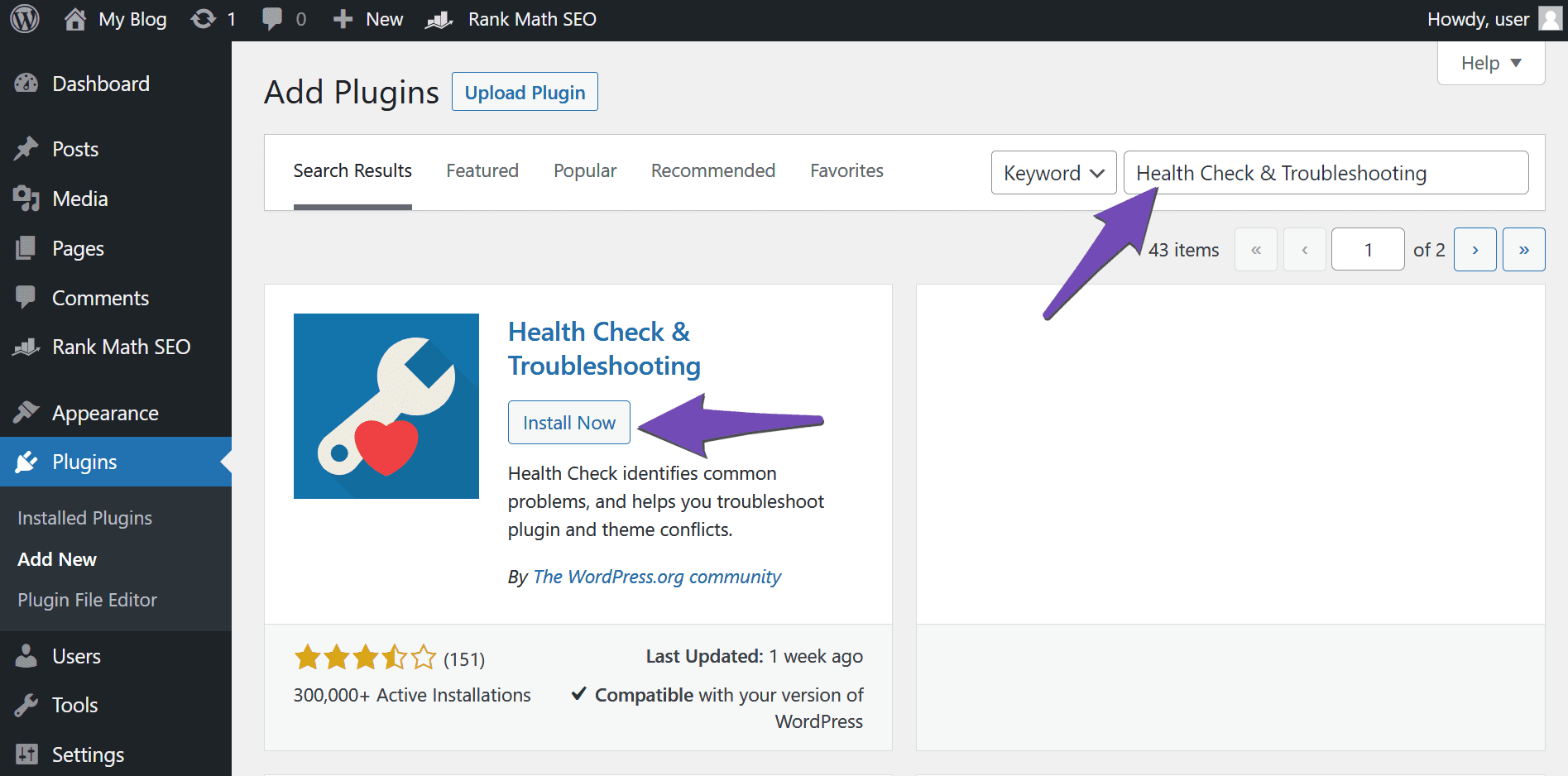The image size is (1568, 776).
Task: Click the Appearance paintbrush icon
Action: click(x=26, y=412)
